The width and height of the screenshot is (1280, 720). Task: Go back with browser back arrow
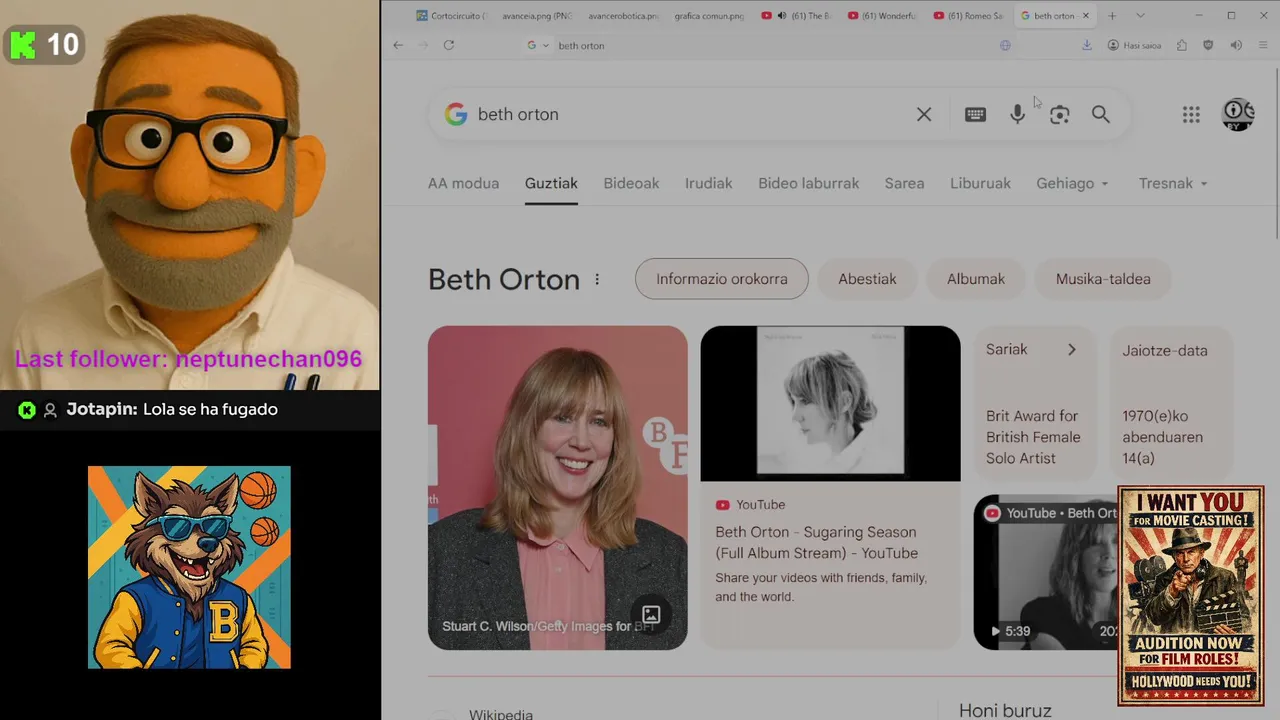(398, 45)
